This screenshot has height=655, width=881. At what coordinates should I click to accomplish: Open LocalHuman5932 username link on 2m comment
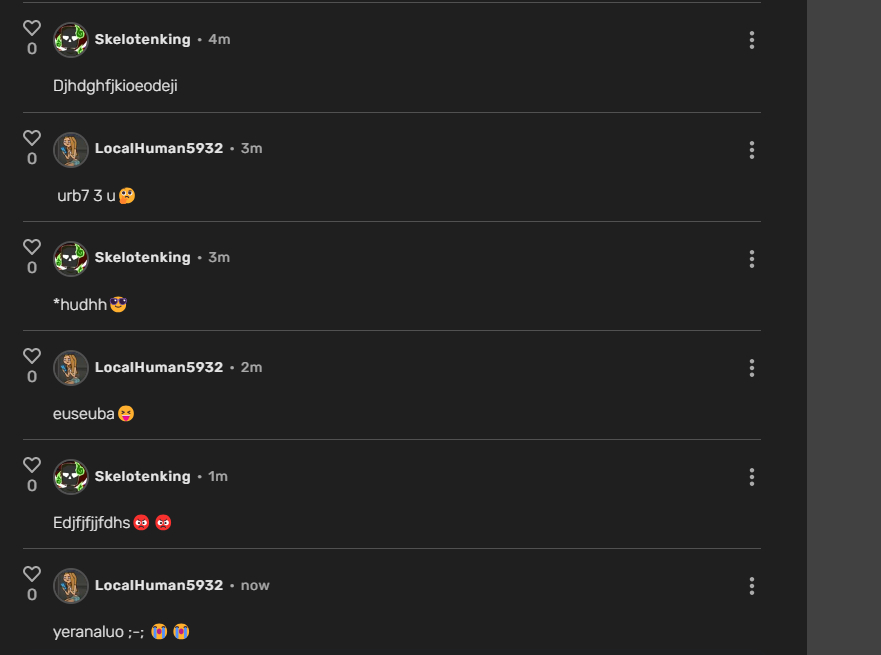(159, 367)
